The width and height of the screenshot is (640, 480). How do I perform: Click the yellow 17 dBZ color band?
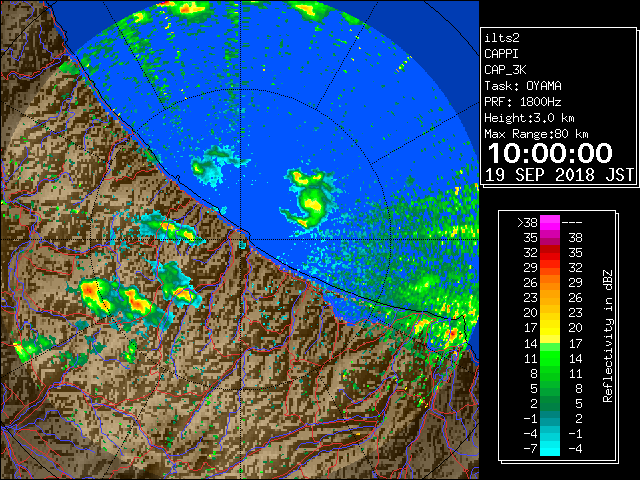pos(549,328)
